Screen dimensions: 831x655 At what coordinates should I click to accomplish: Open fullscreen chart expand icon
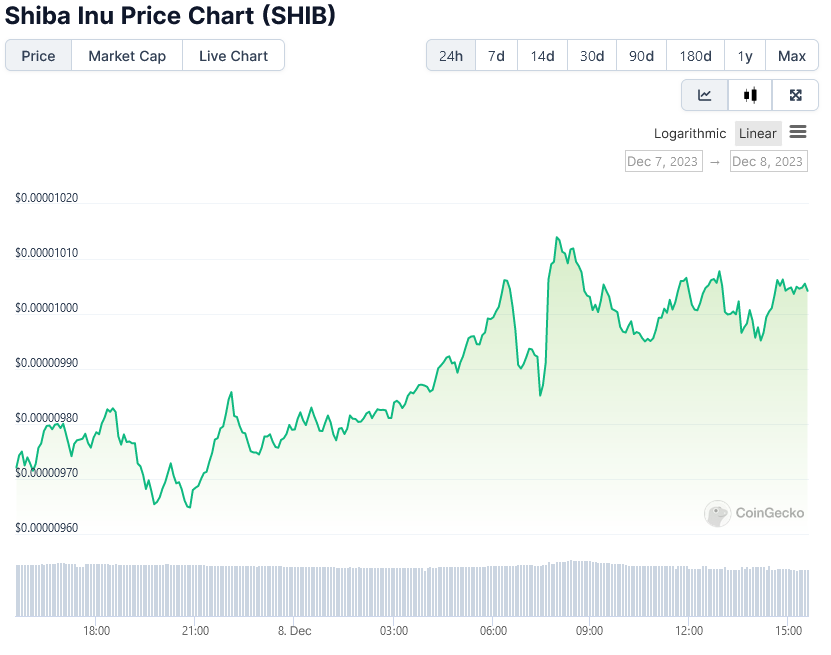(795, 95)
